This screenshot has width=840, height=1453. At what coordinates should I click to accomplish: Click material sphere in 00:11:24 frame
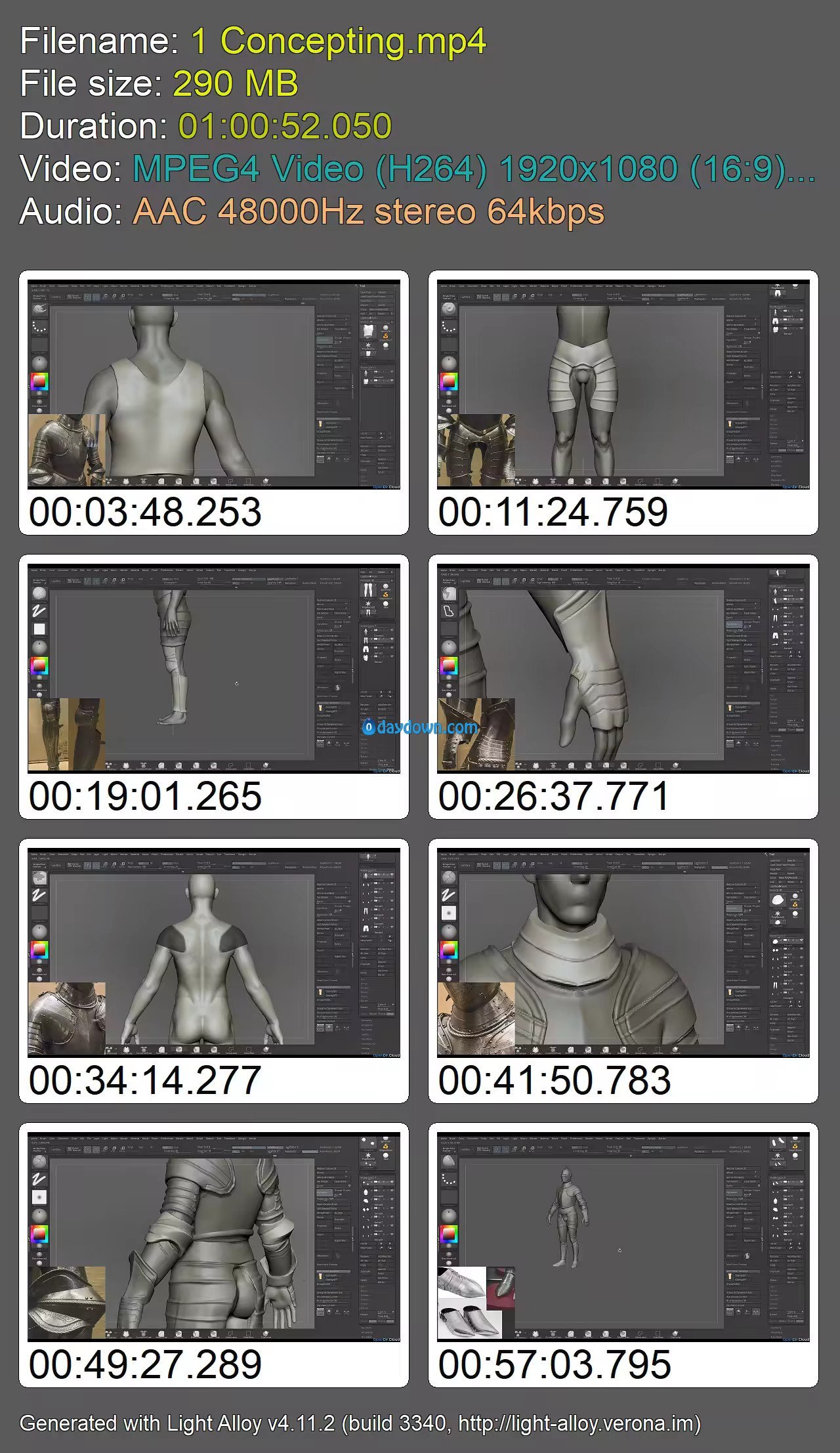(x=449, y=362)
